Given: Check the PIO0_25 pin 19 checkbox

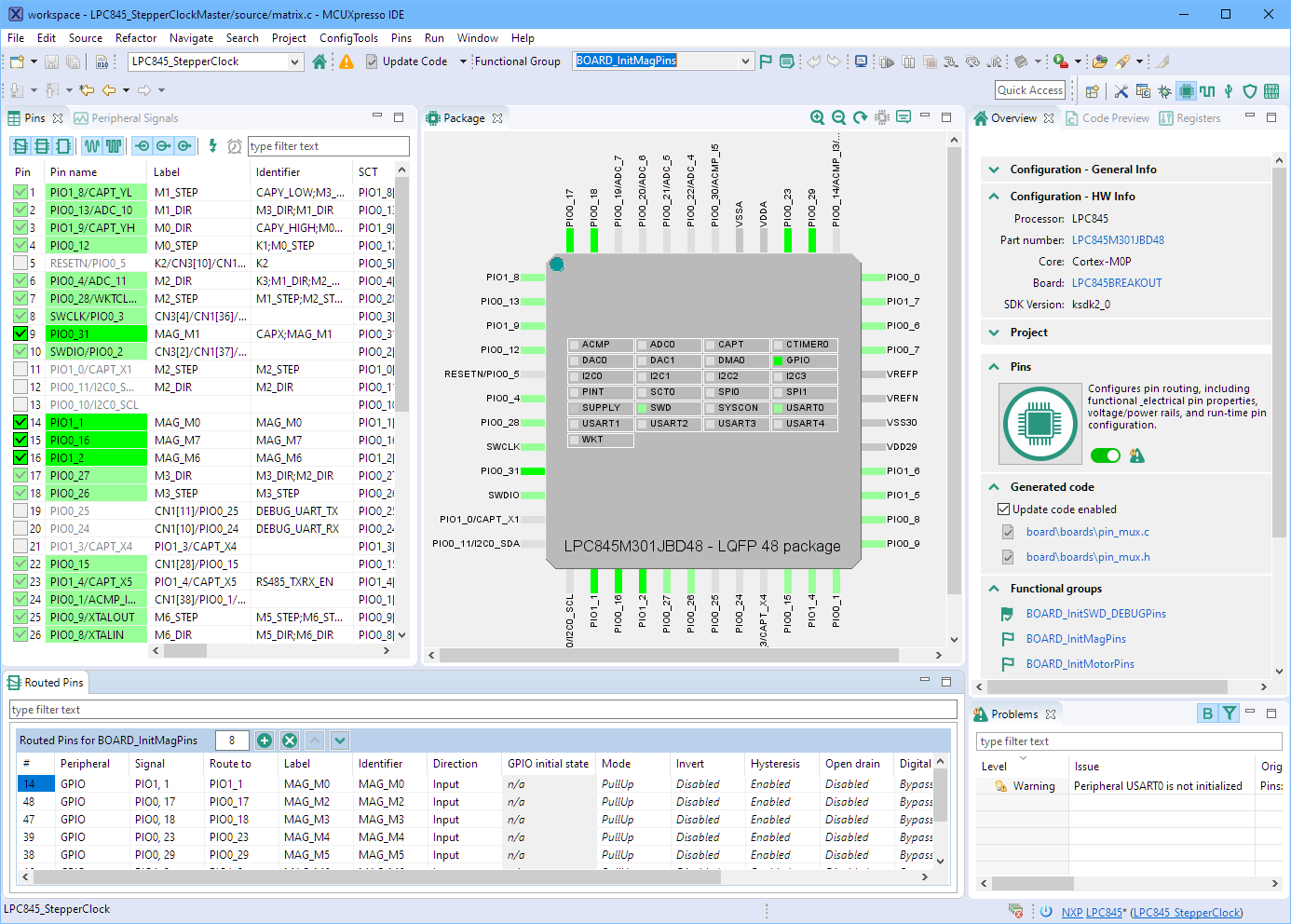Looking at the screenshot, I should pyautogui.click(x=20, y=510).
